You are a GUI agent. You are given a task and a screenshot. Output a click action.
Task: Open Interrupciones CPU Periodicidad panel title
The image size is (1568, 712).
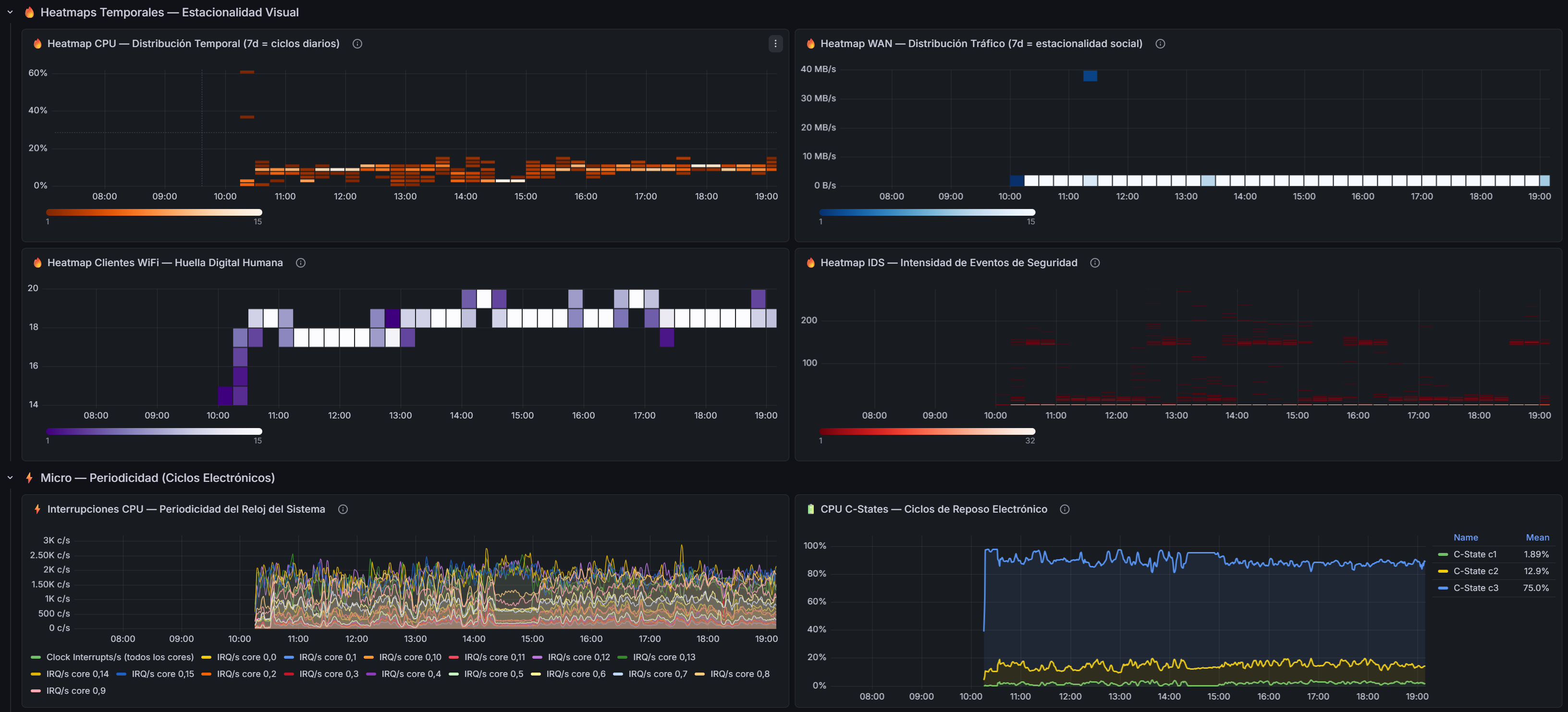point(186,509)
